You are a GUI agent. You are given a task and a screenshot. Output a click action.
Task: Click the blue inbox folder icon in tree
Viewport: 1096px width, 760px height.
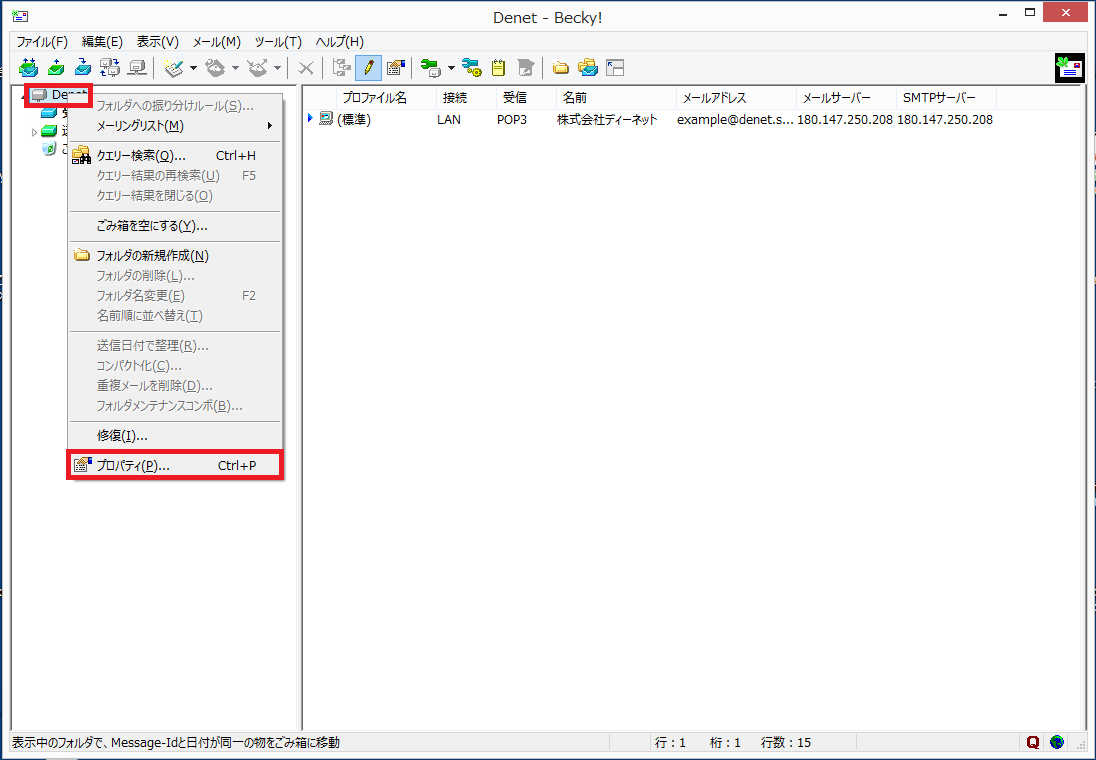click(49, 113)
